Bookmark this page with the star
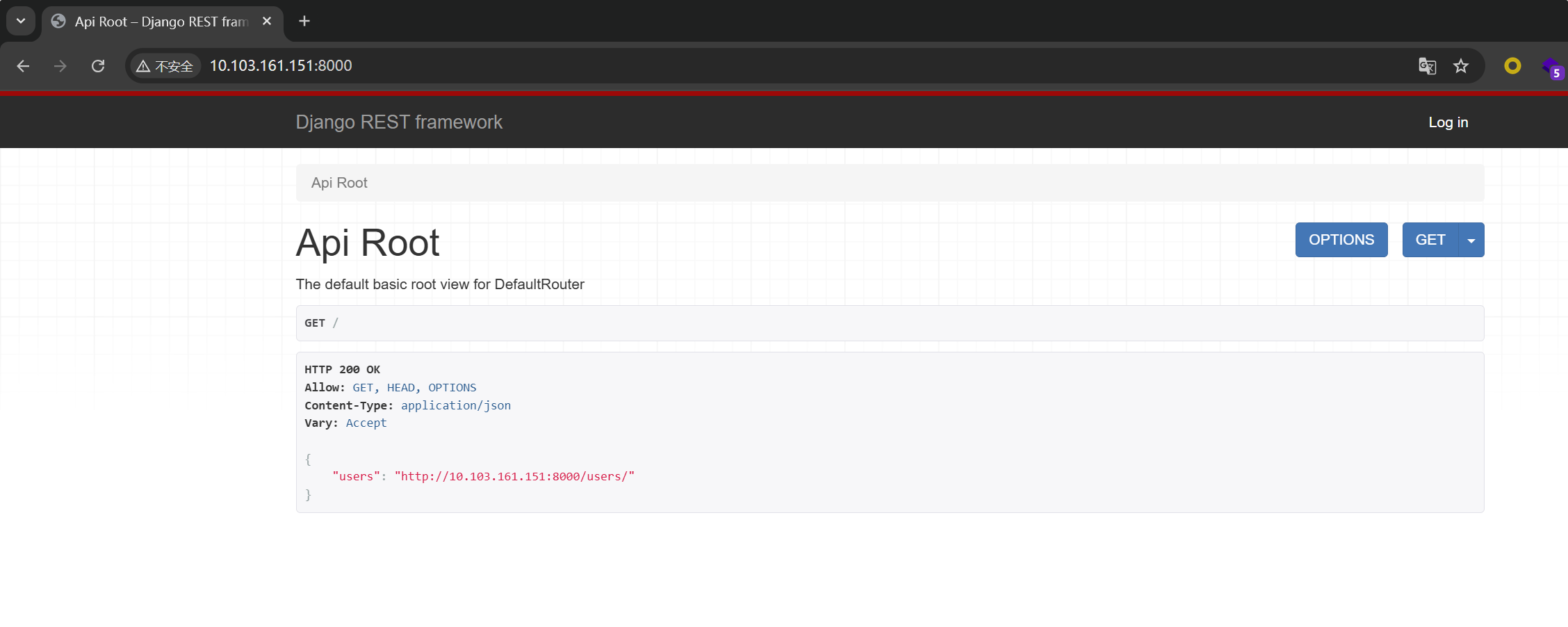Image resolution: width=1568 pixels, height=627 pixels. [x=1461, y=66]
